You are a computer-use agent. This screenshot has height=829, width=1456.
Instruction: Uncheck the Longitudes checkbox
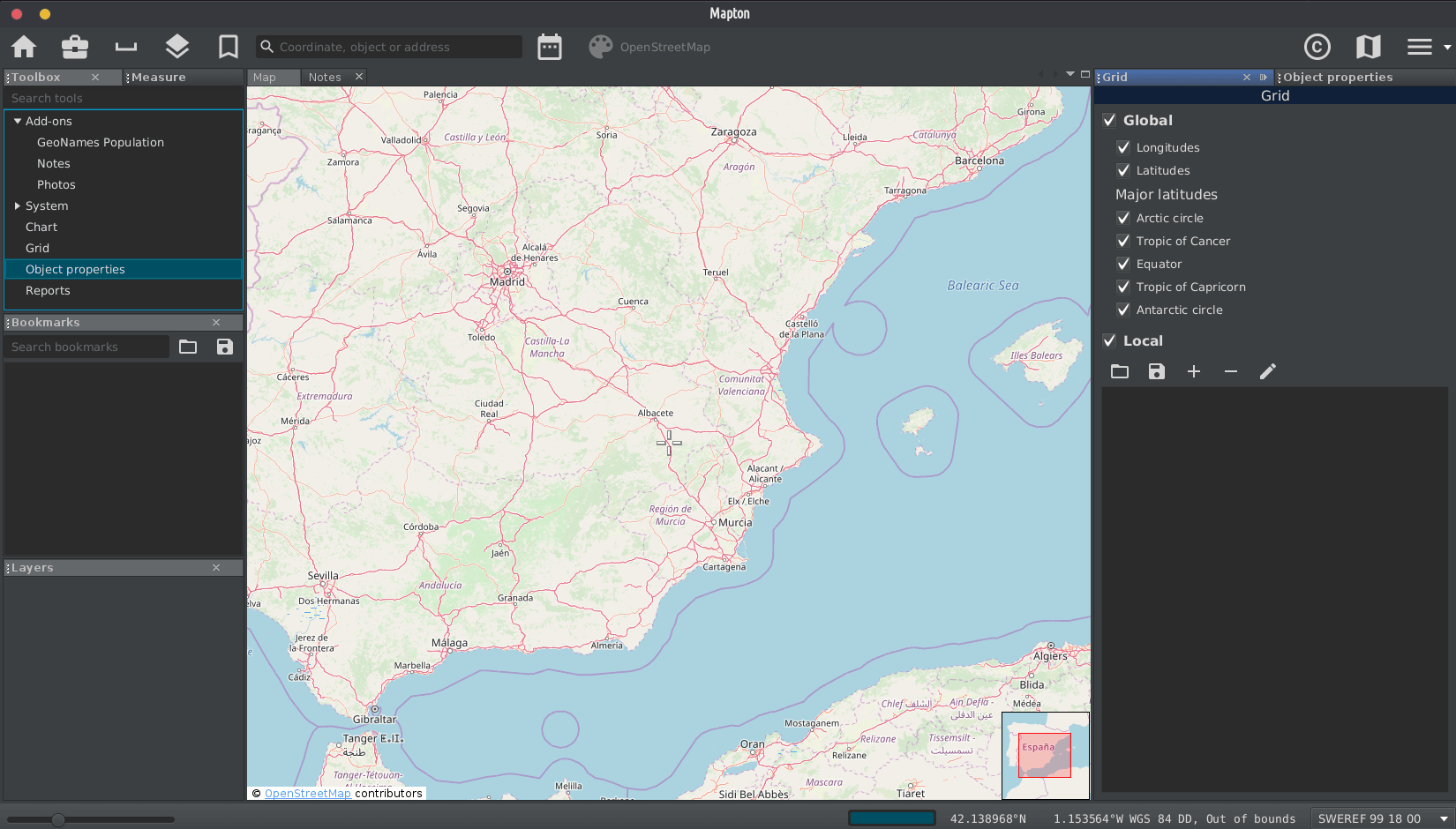(1123, 147)
